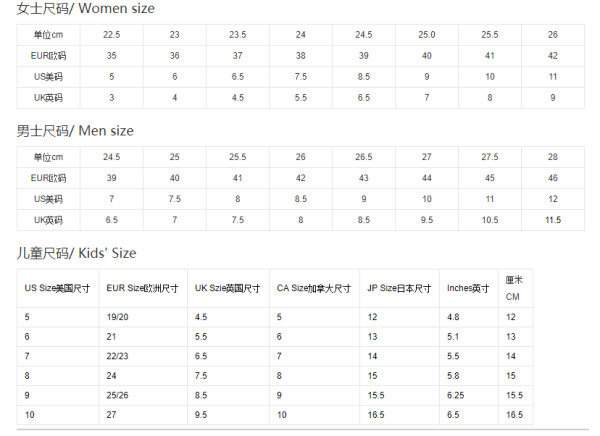Select the "US美码" label in the Men table
The width and height of the screenshot is (600, 436).
pos(48,199)
